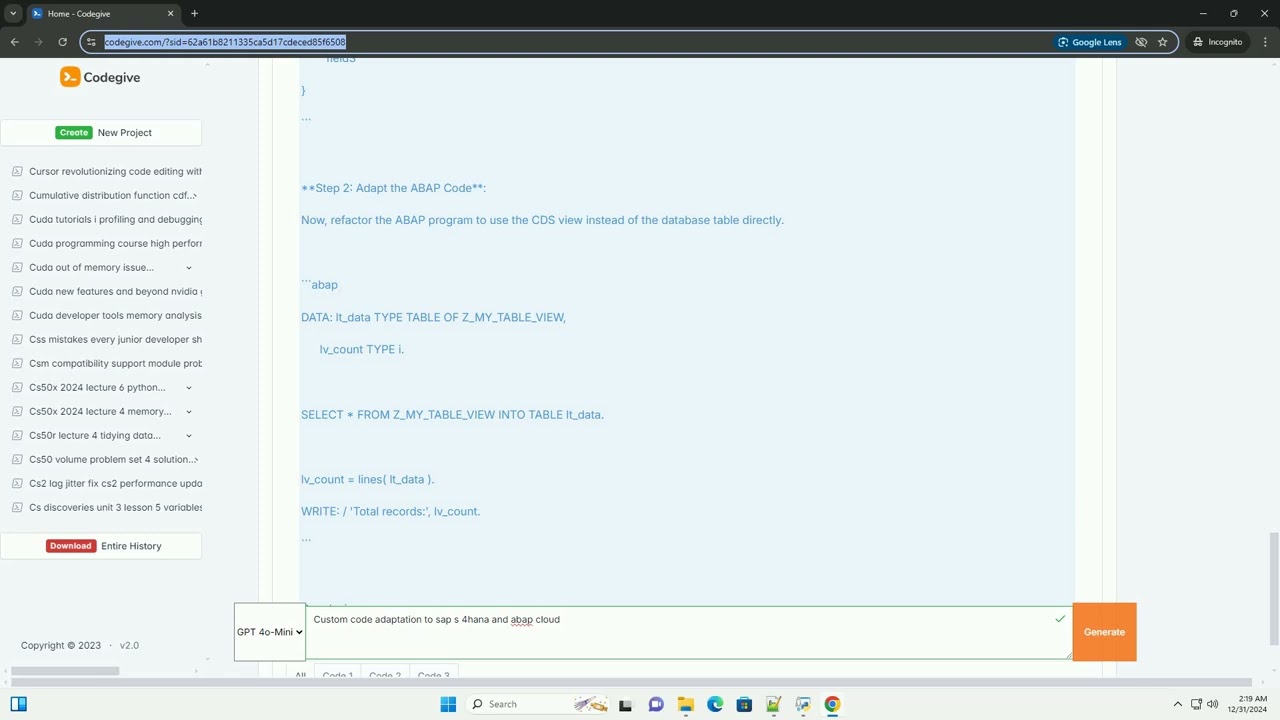Expand 'Cs50r lecture 4 tidying data' chevron
This screenshot has height=720, width=1280.
tap(189, 435)
